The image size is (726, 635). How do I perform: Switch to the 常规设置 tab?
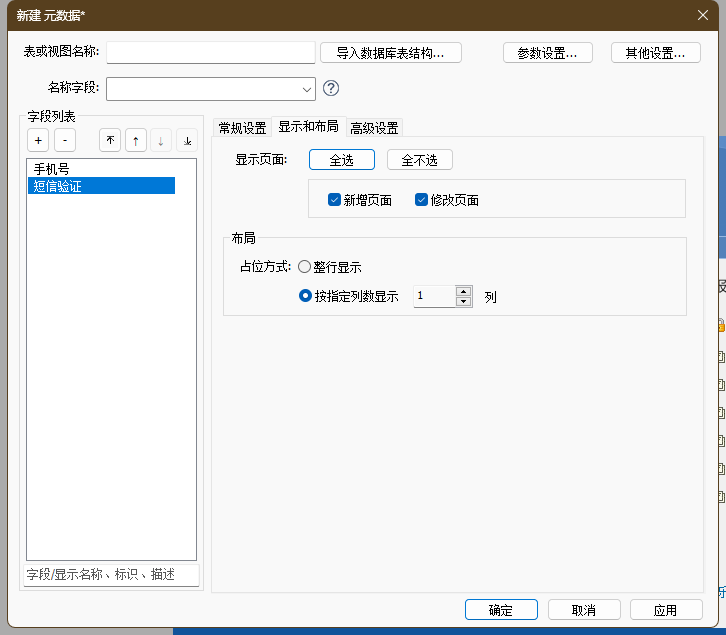pos(242,128)
